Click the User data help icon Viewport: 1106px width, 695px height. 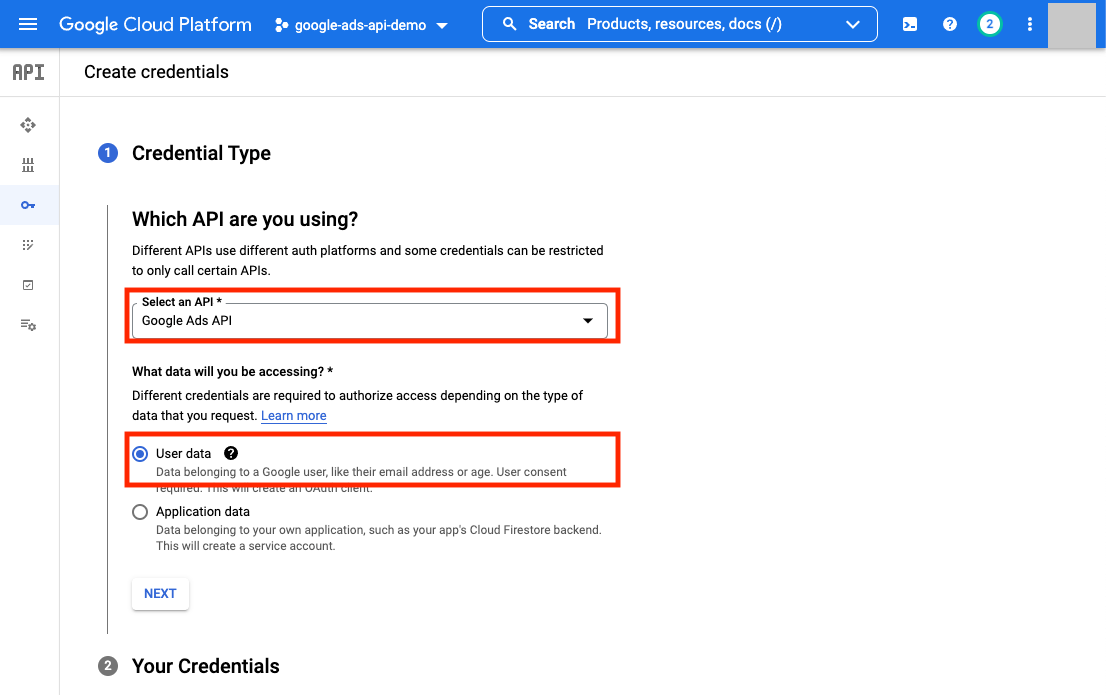coord(231,453)
